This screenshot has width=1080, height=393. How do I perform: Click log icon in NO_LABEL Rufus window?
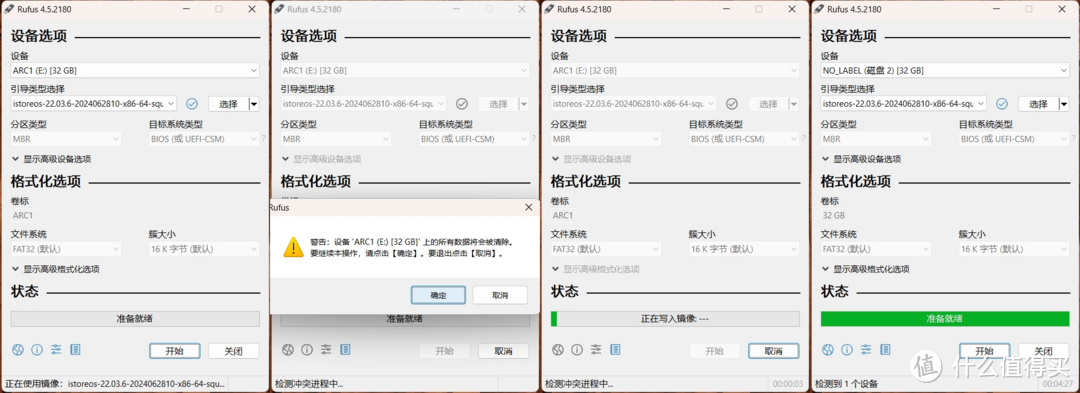(x=886, y=350)
